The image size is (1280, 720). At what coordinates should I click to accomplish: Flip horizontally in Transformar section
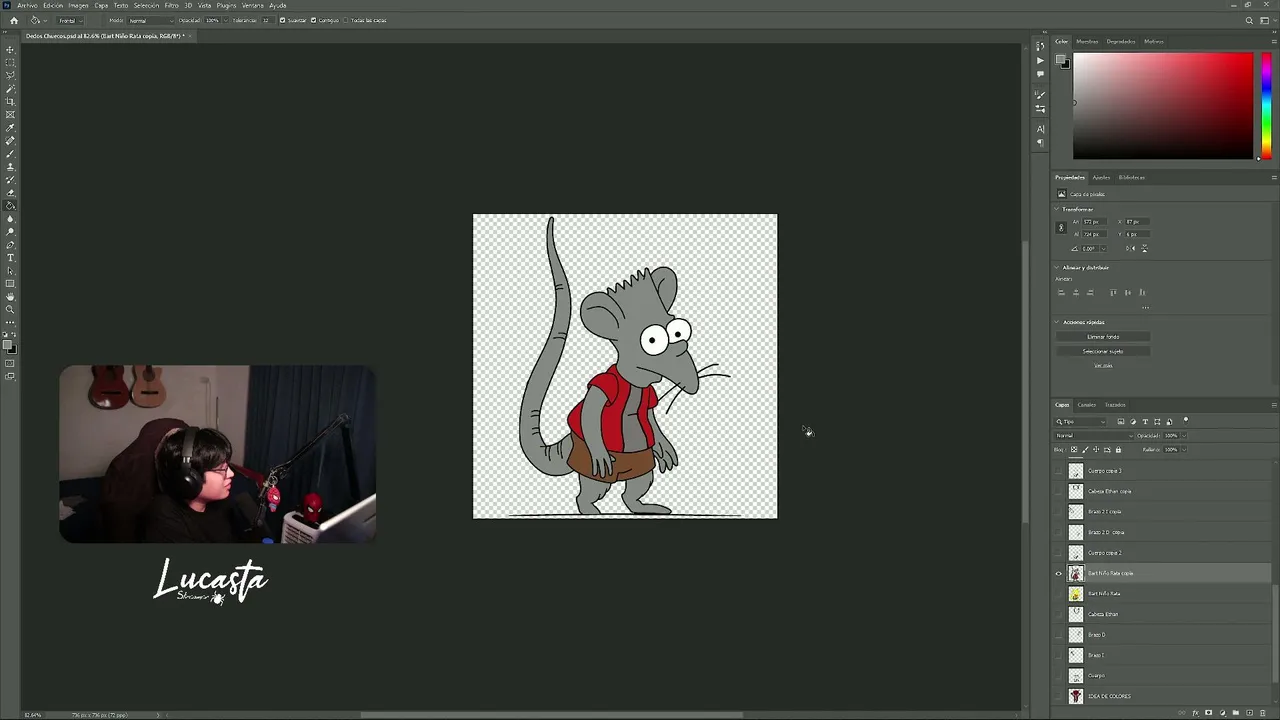[1132, 248]
